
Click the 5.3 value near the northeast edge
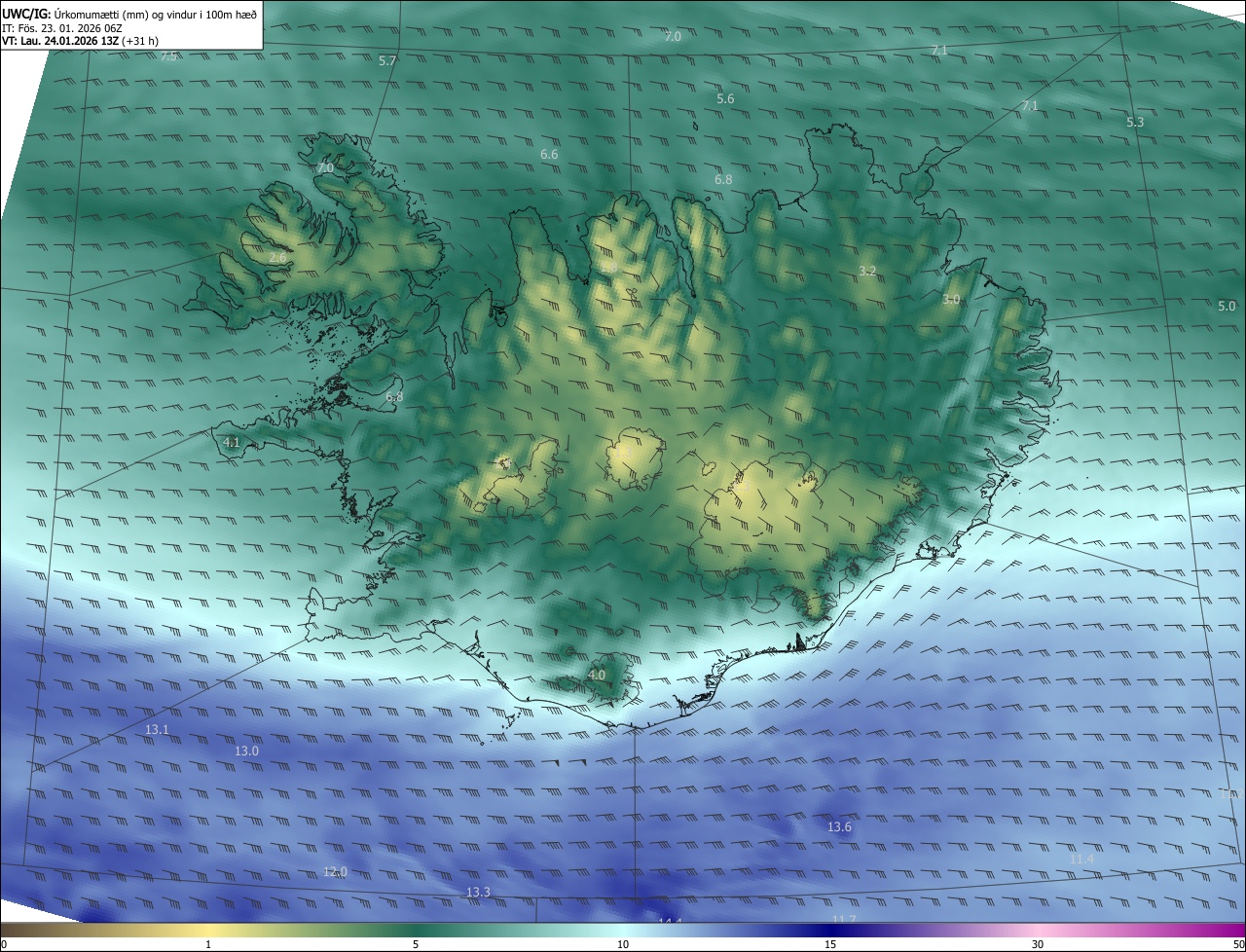[x=1135, y=123]
